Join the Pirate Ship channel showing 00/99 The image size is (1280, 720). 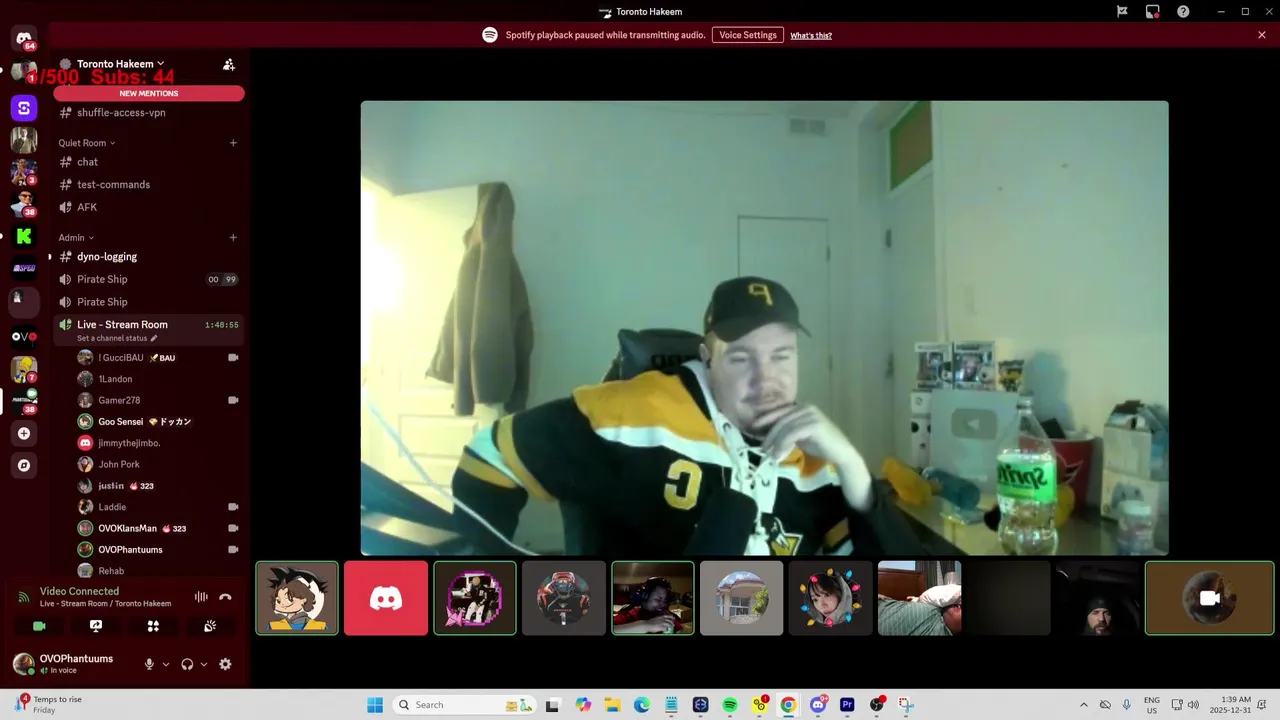149,279
